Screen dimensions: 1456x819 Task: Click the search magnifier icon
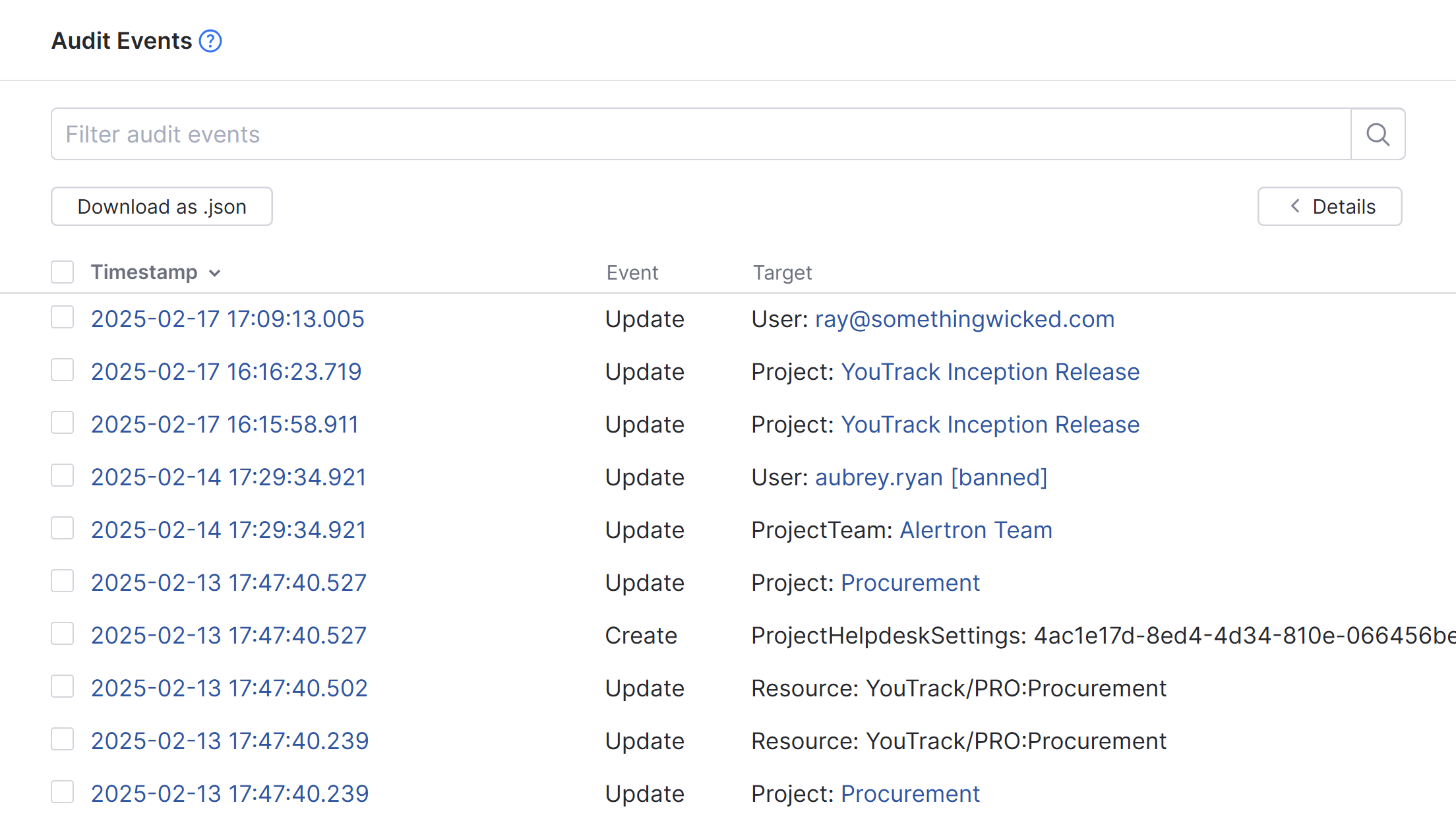coord(1377,134)
